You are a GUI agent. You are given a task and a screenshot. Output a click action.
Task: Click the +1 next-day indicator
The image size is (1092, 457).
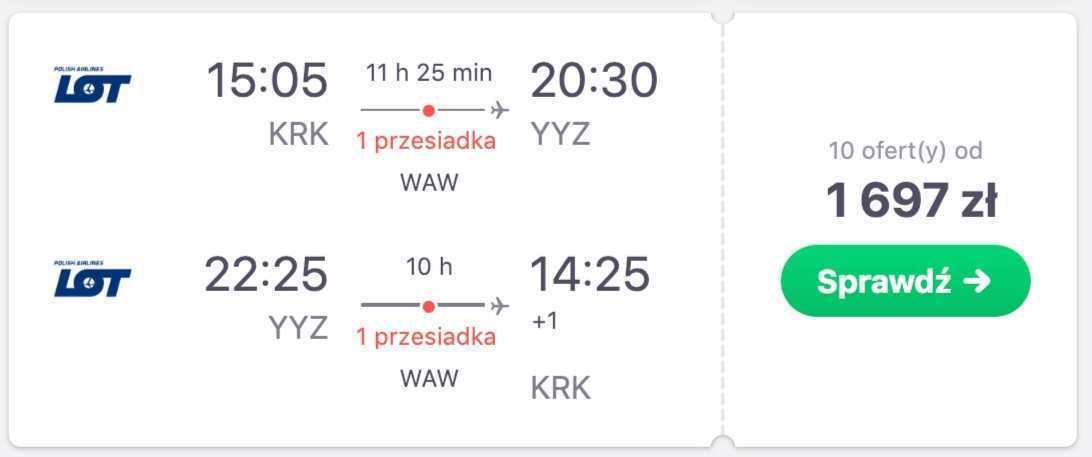click(545, 322)
